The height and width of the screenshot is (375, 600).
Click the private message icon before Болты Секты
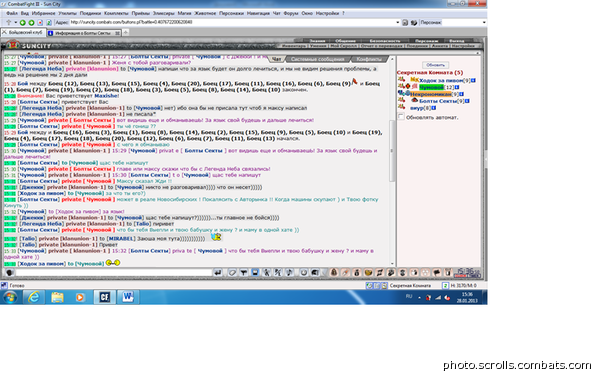[x=401, y=100]
